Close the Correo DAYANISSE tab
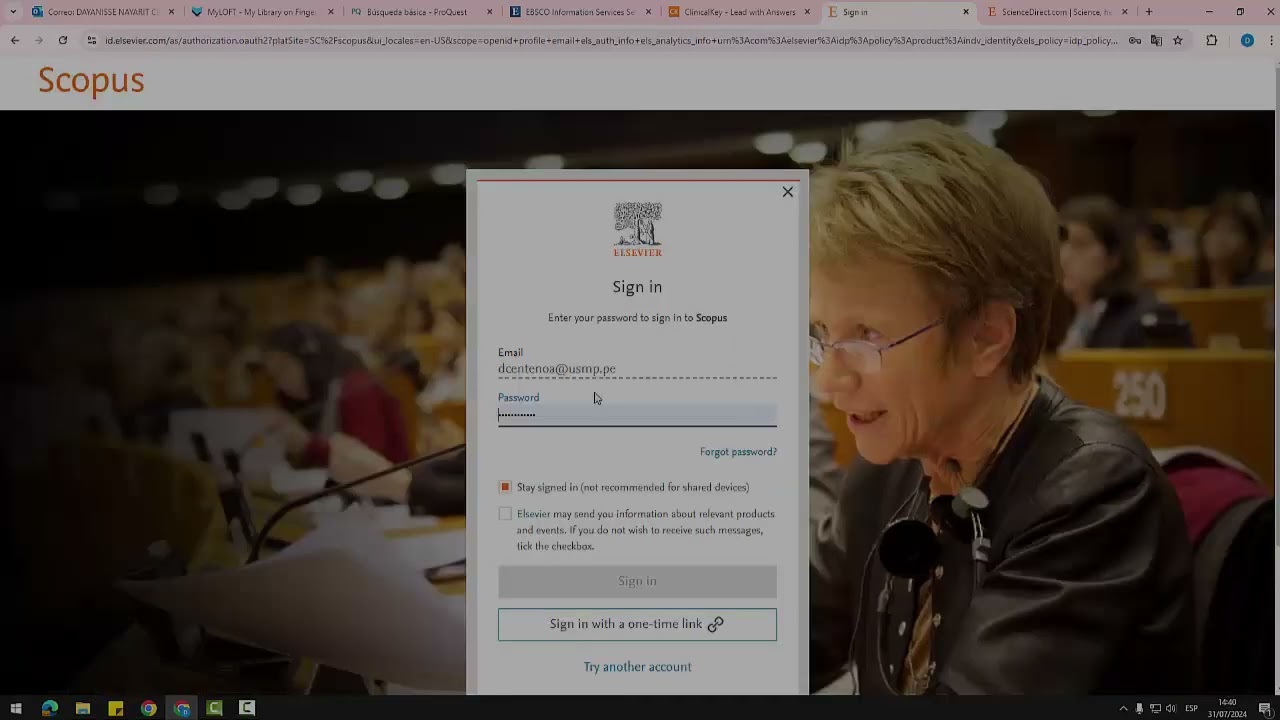 tap(172, 12)
